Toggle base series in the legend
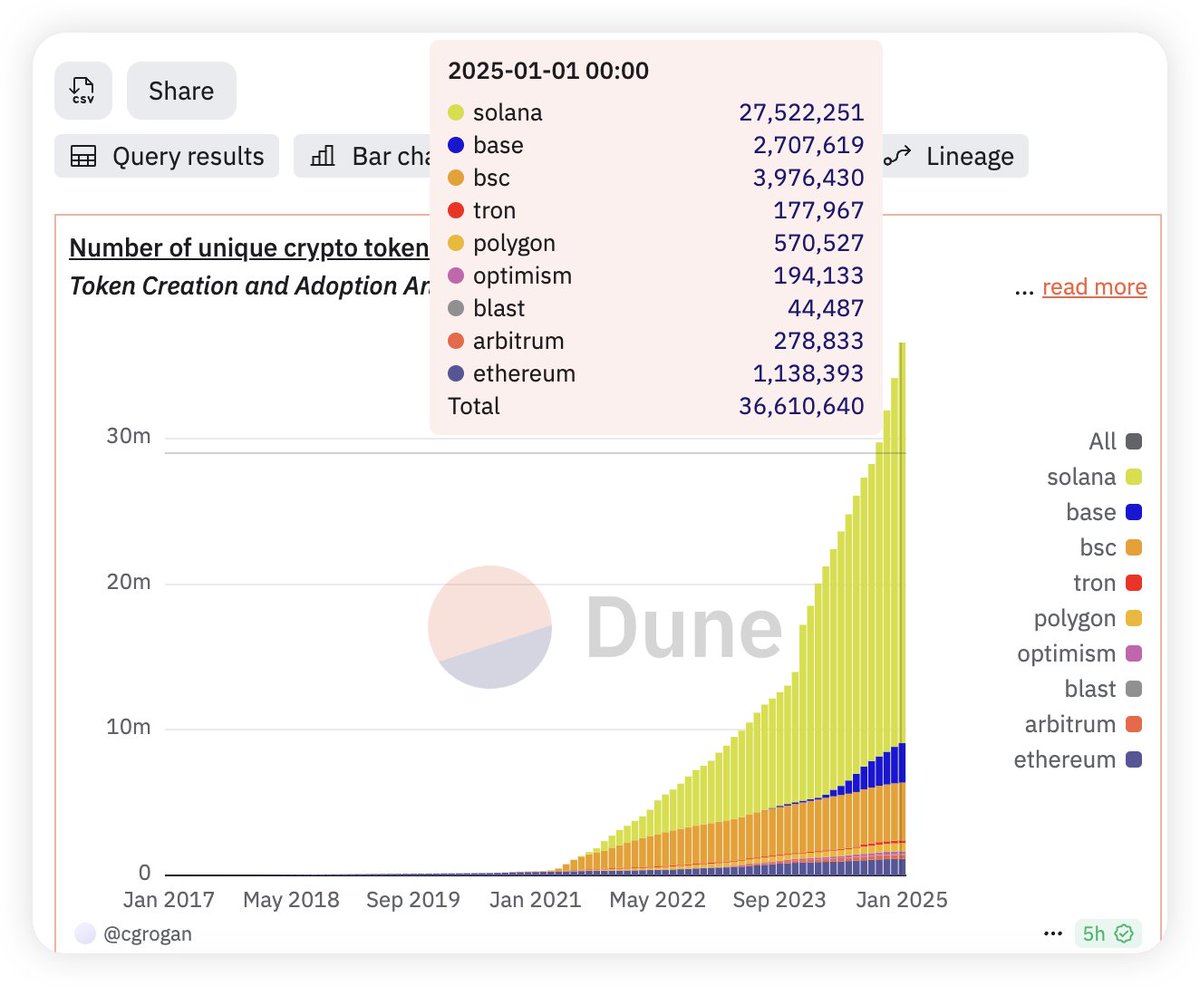Image resolution: width=1200 pixels, height=986 pixels. (x=1104, y=512)
